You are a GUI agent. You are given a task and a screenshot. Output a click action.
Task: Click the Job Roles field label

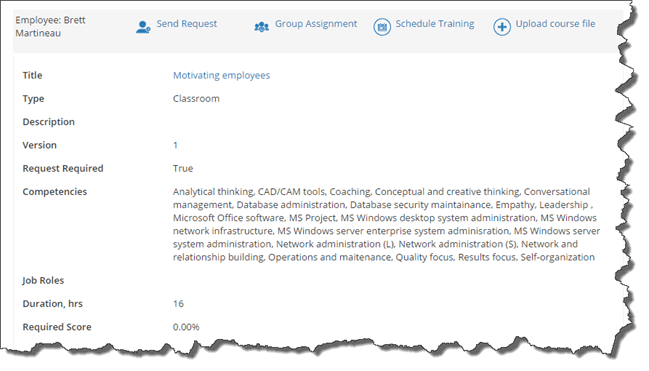tap(43, 280)
